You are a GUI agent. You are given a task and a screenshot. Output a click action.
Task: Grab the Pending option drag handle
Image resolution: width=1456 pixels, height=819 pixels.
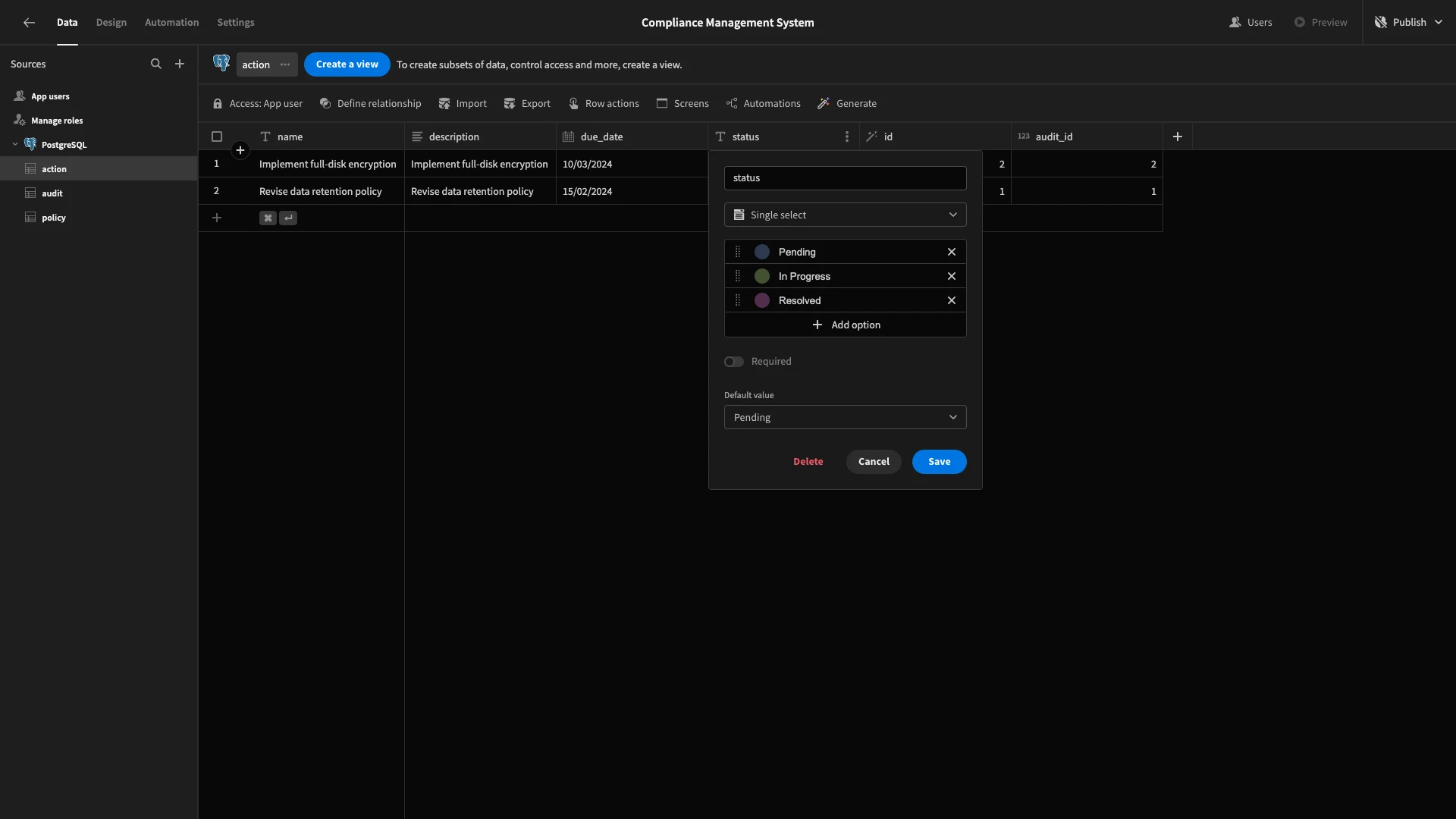(x=738, y=253)
